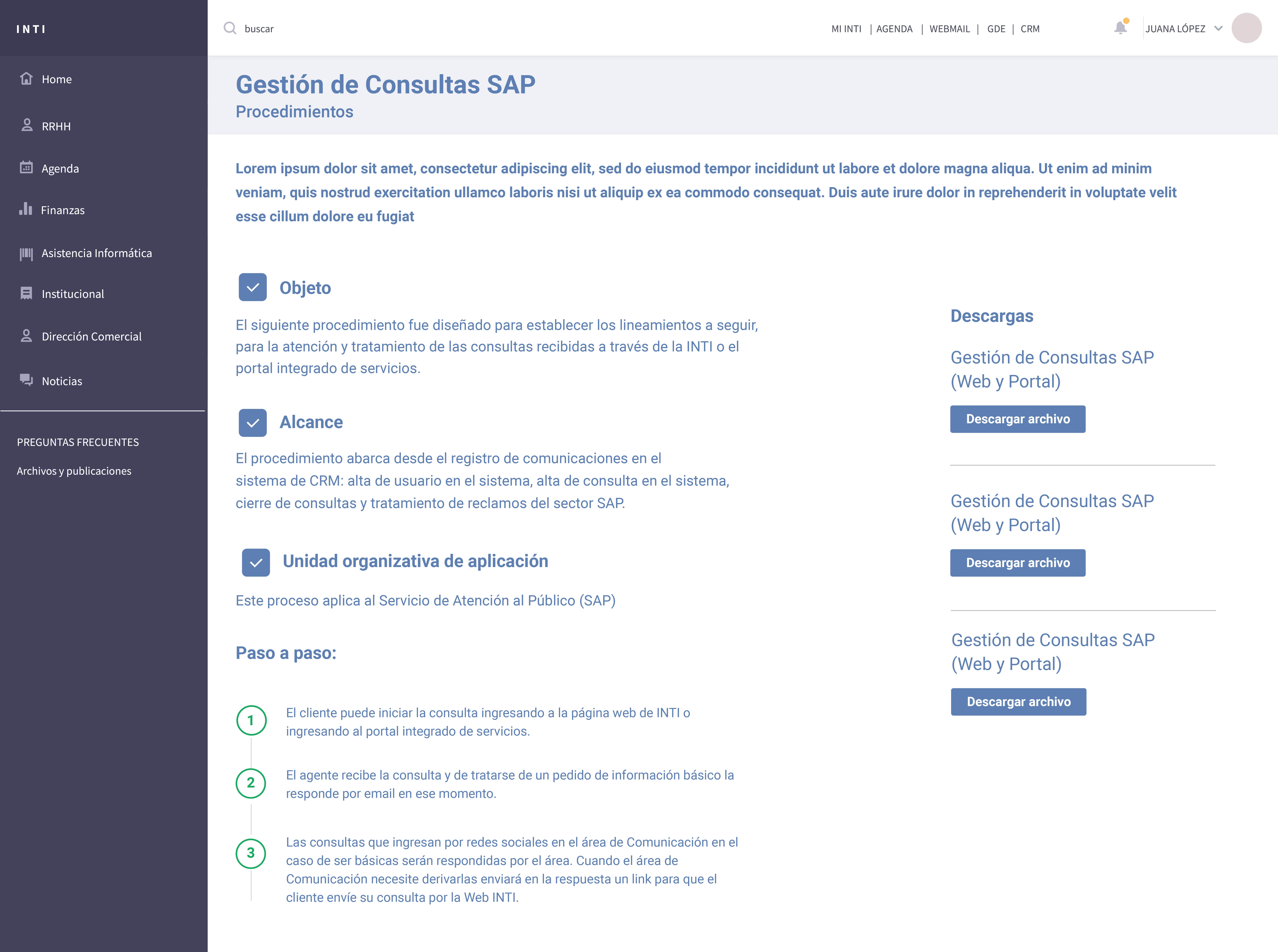1278x952 pixels.
Task: Expand the Juana López user dropdown arrow
Action: [1218, 28]
